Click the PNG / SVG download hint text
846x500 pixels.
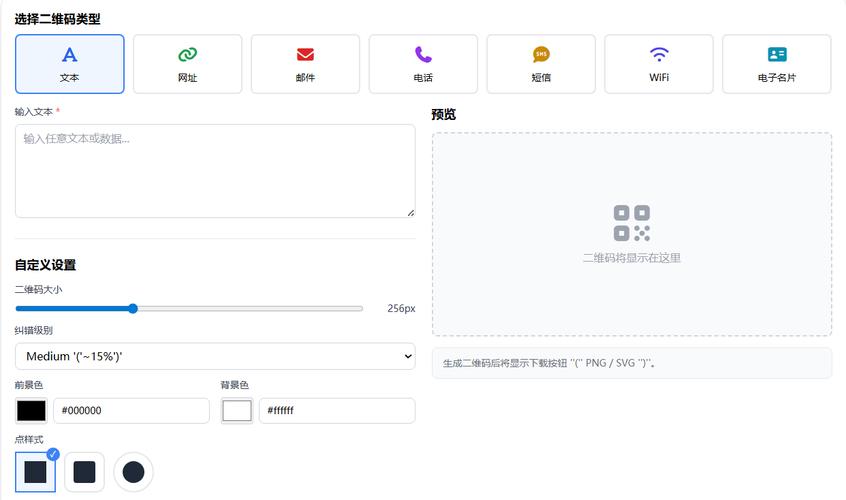(549, 363)
